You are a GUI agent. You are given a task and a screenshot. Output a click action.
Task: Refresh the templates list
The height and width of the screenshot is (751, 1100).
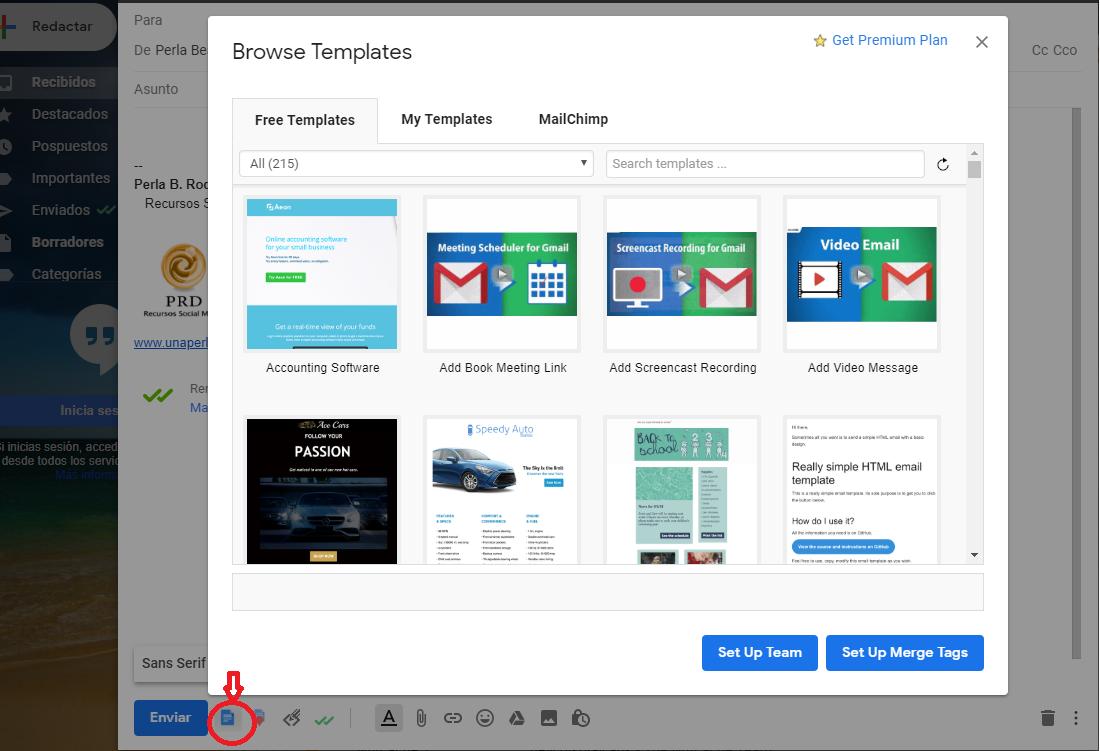943,163
